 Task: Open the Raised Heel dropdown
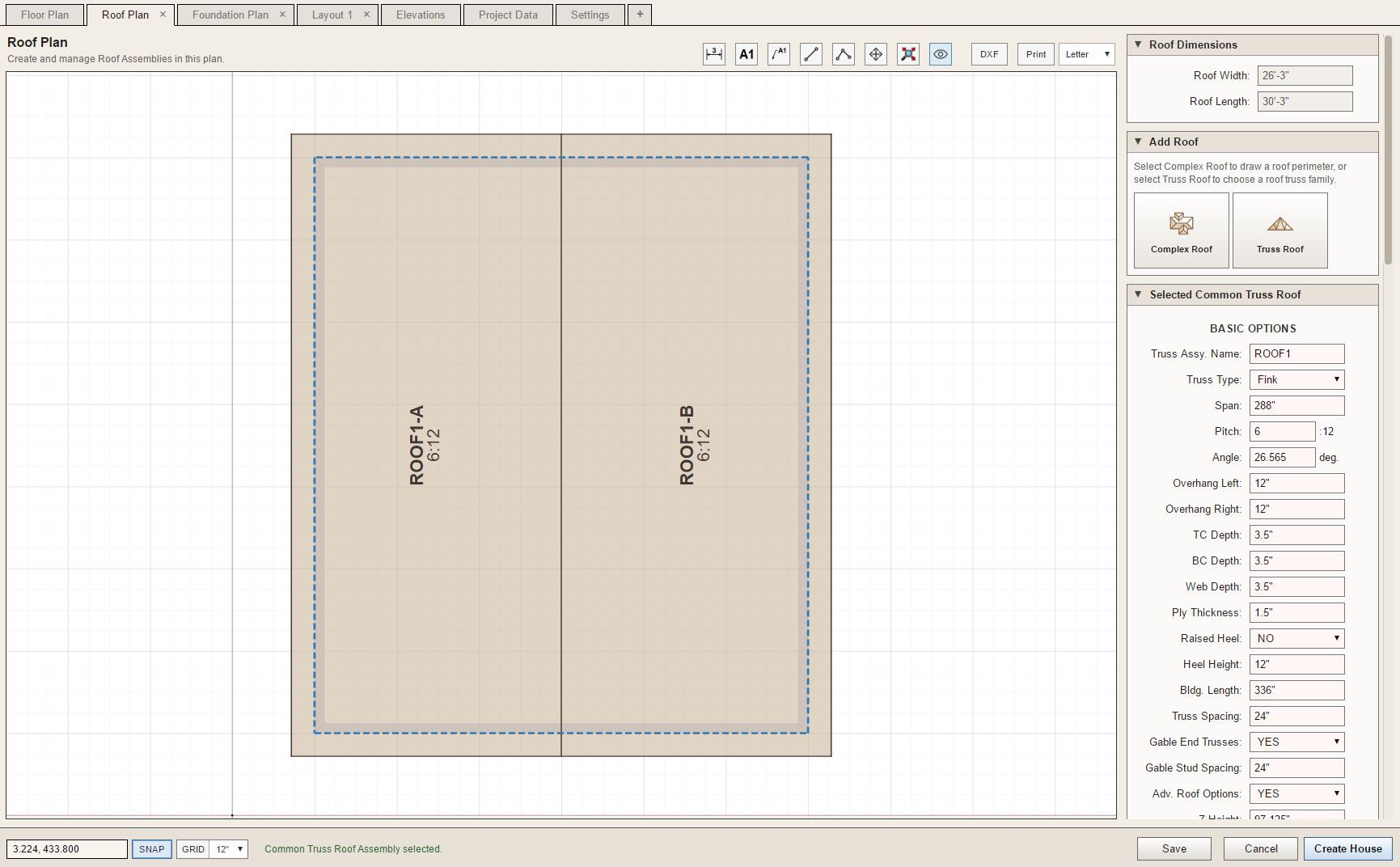[1297, 638]
